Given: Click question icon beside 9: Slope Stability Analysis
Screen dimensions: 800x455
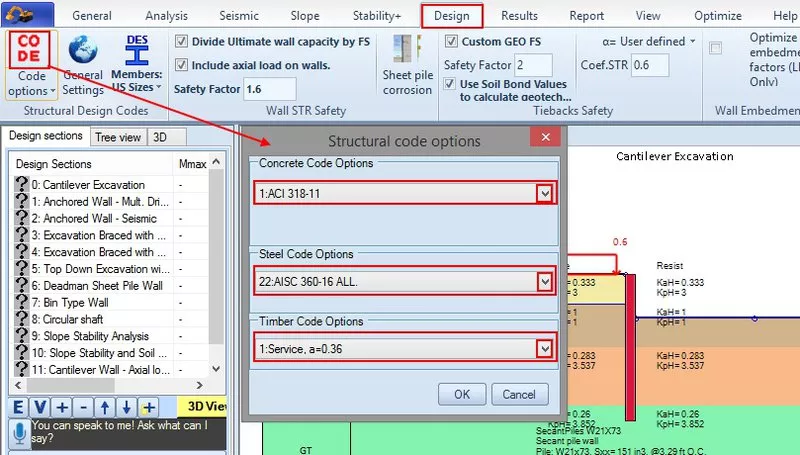Looking at the screenshot, I should 21,336.
